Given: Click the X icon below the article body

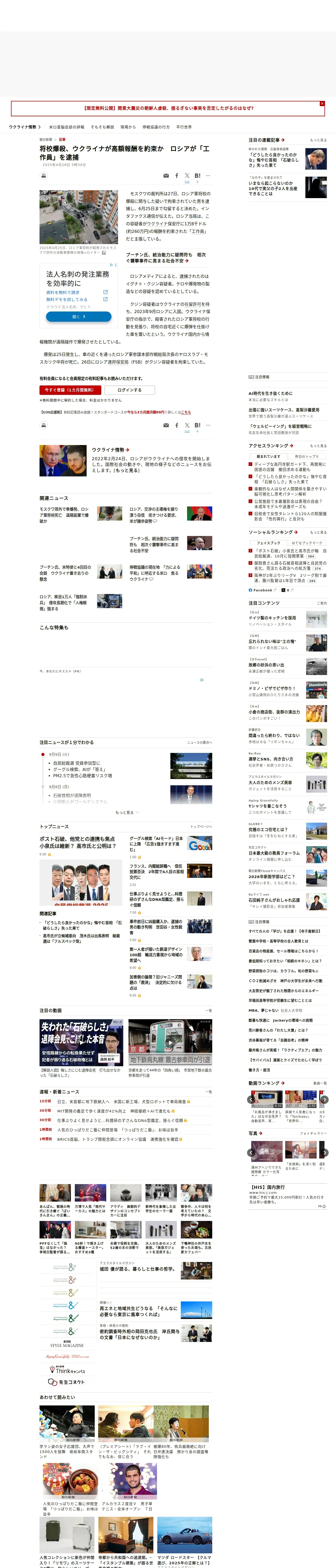Looking at the screenshot, I should [x=187, y=425].
